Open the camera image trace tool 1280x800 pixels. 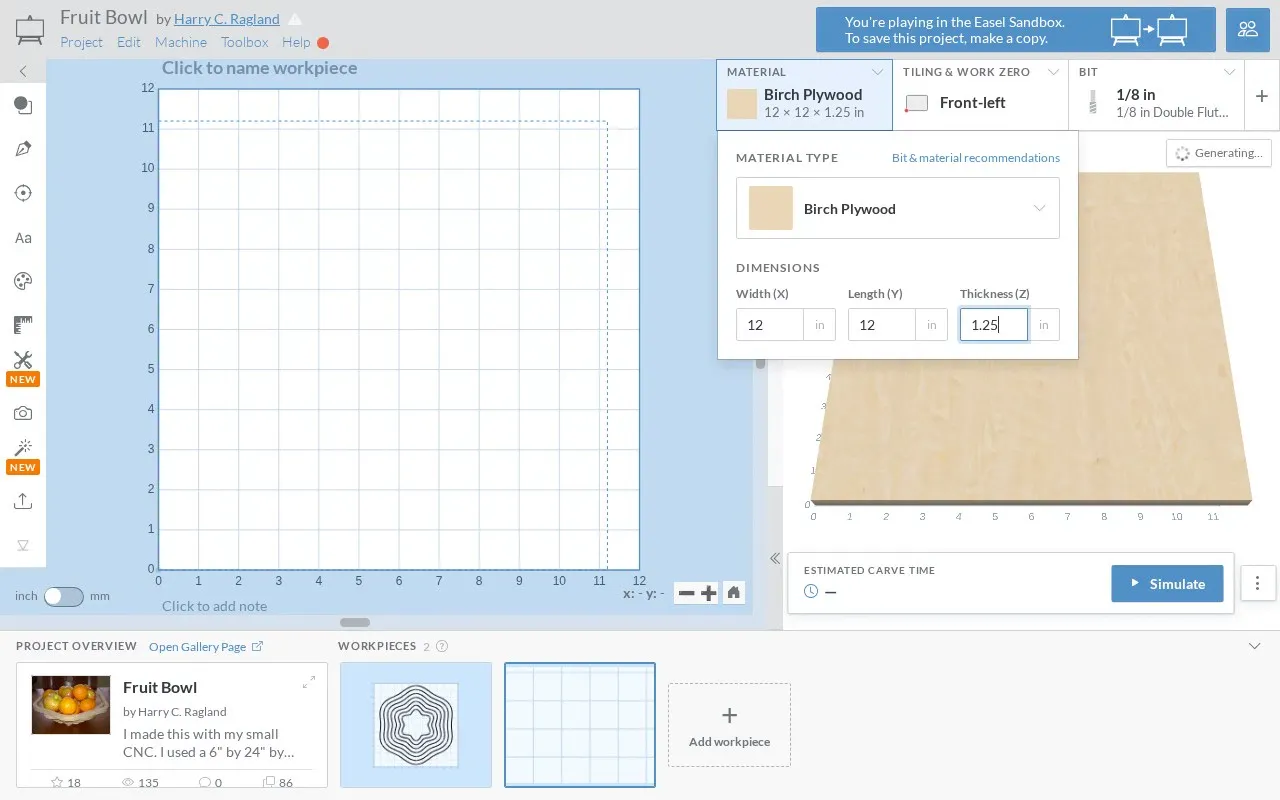click(23, 413)
